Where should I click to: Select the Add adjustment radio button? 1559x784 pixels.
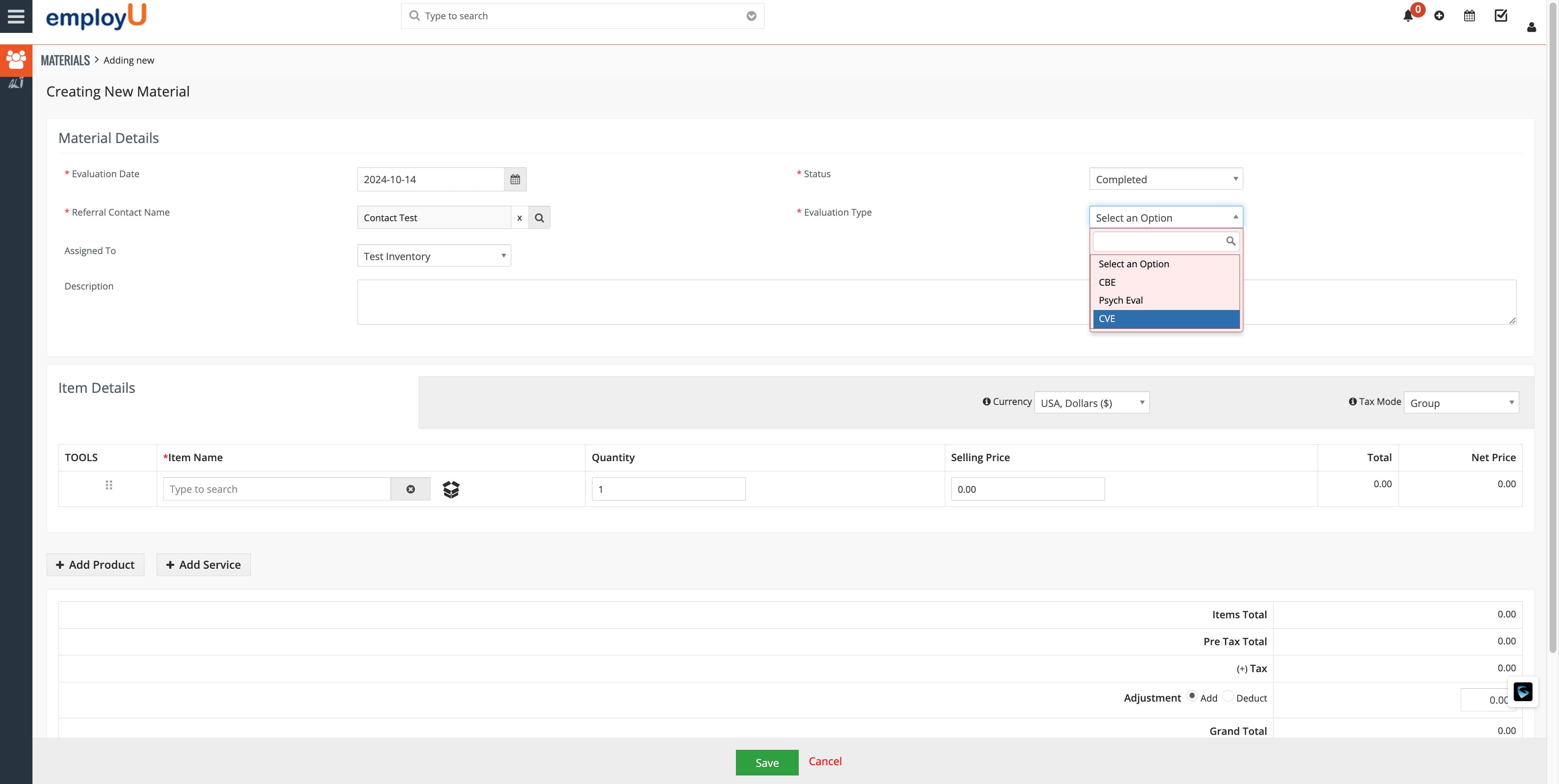tap(1192, 696)
